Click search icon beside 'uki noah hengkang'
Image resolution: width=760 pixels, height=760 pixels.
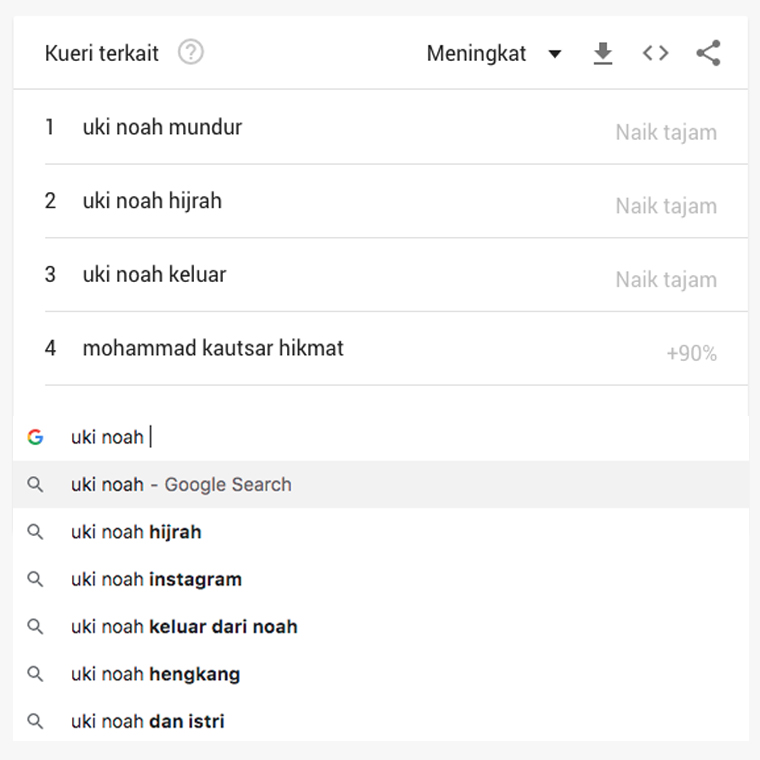35,674
